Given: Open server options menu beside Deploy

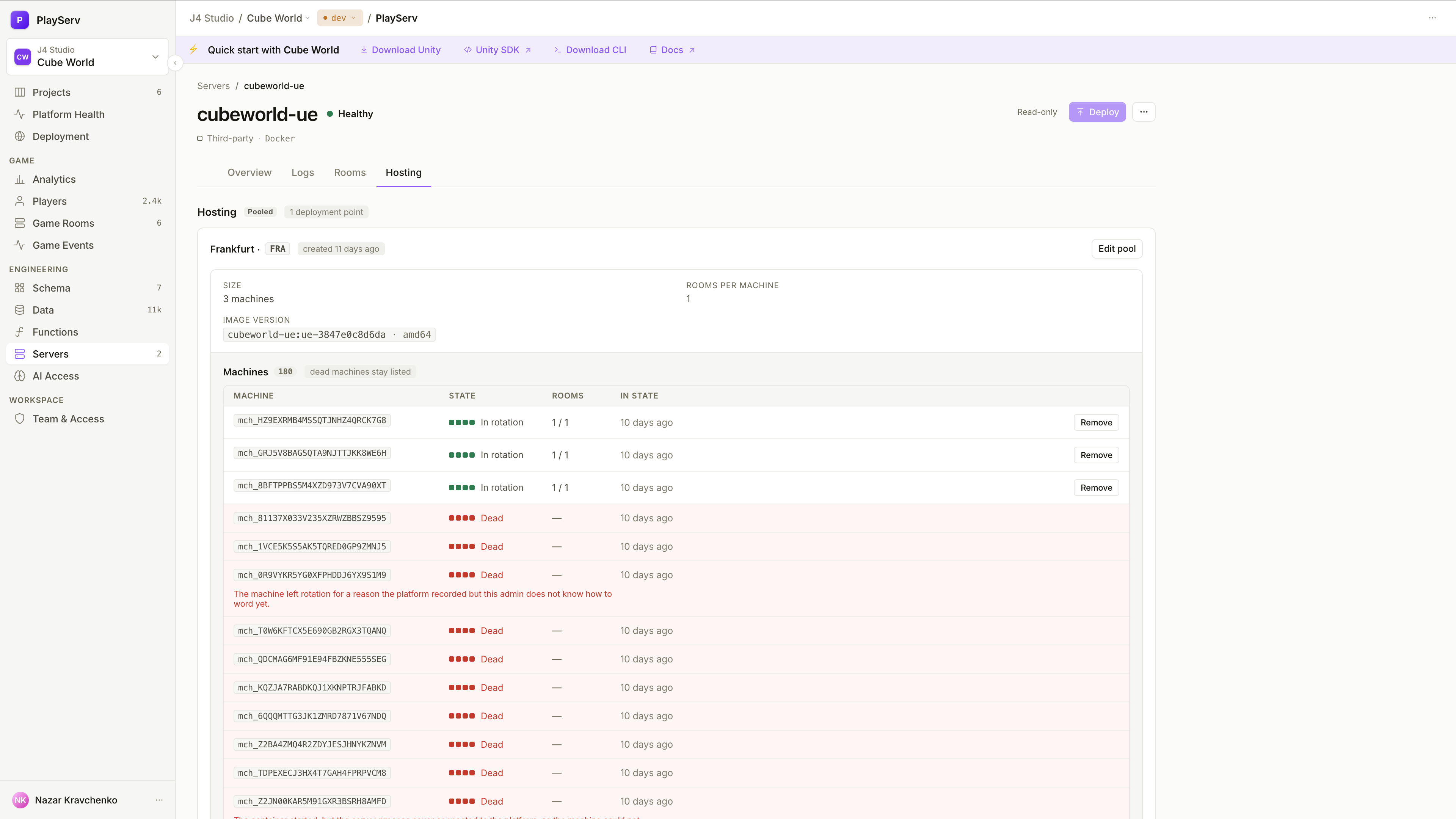Looking at the screenshot, I should [1144, 112].
